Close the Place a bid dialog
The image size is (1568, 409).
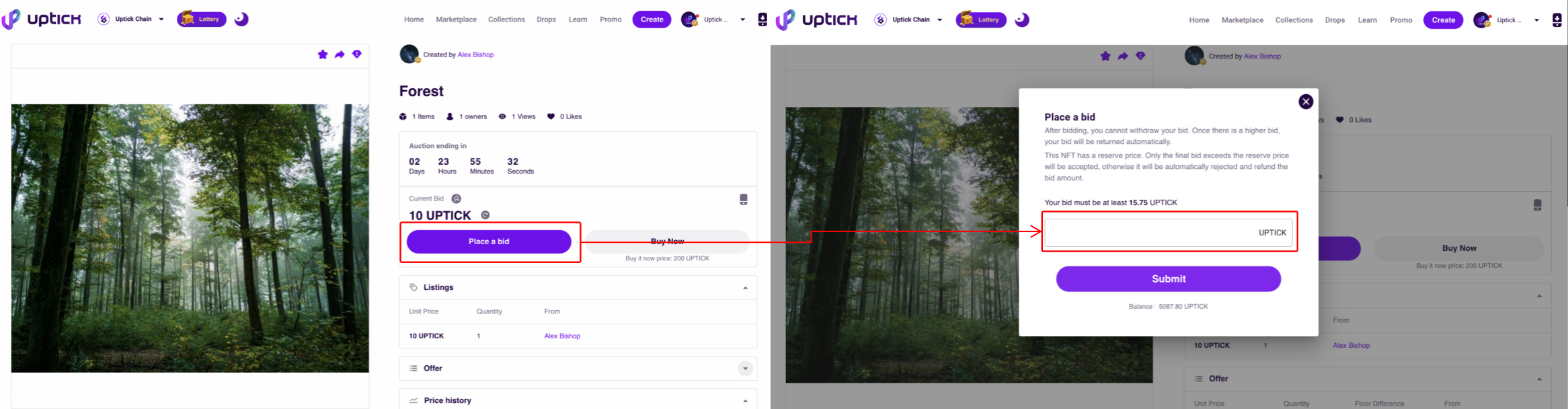tap(1305, 102)
